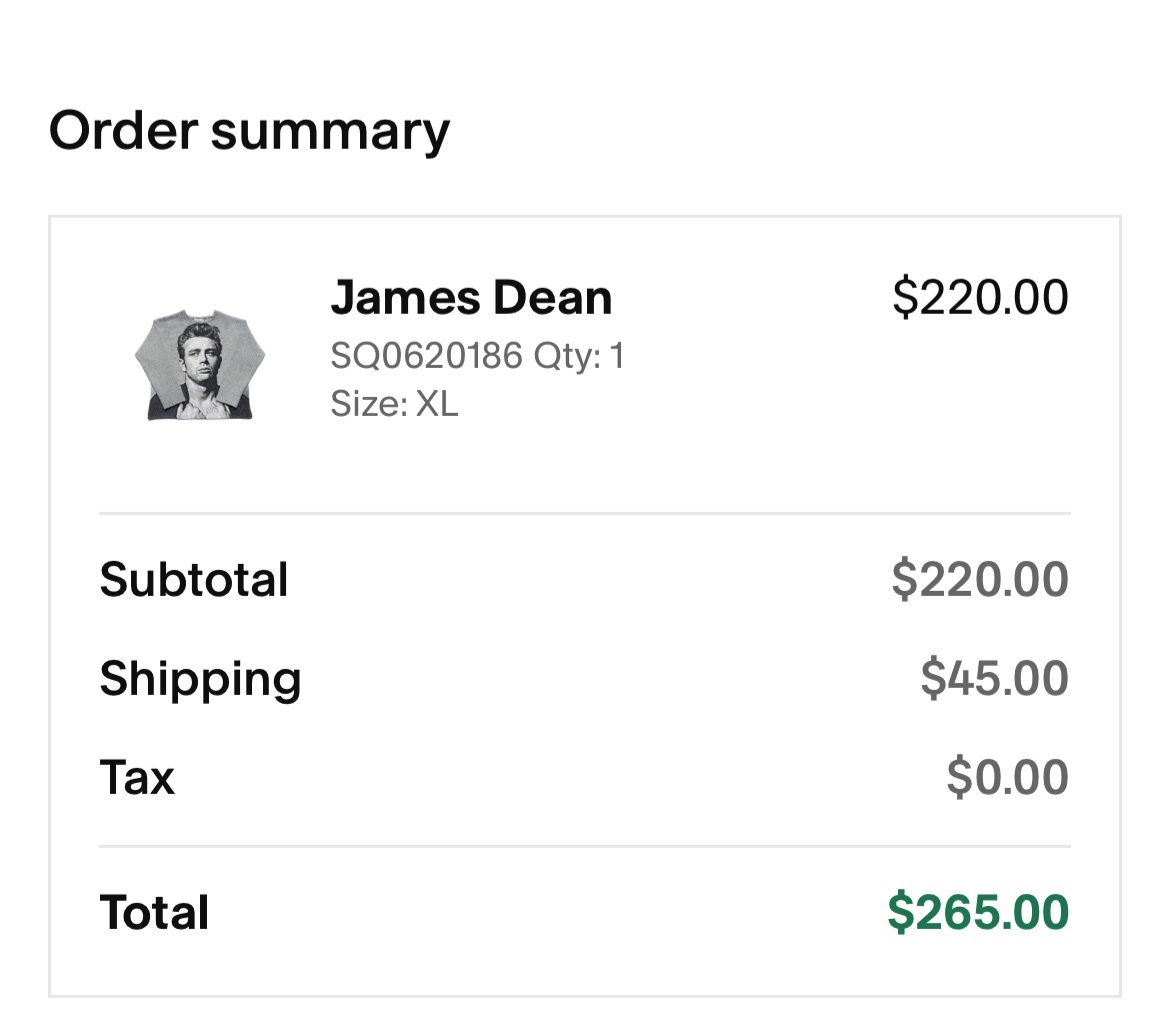Click the Shipping label
This screenshot has width=1170, height=1028.
[201, 679]
